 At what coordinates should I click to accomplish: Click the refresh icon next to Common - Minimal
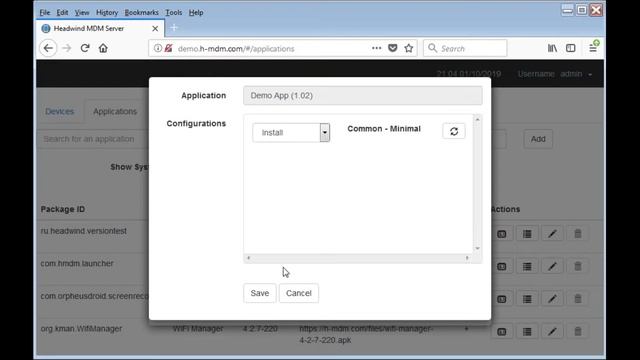[454, 131]
